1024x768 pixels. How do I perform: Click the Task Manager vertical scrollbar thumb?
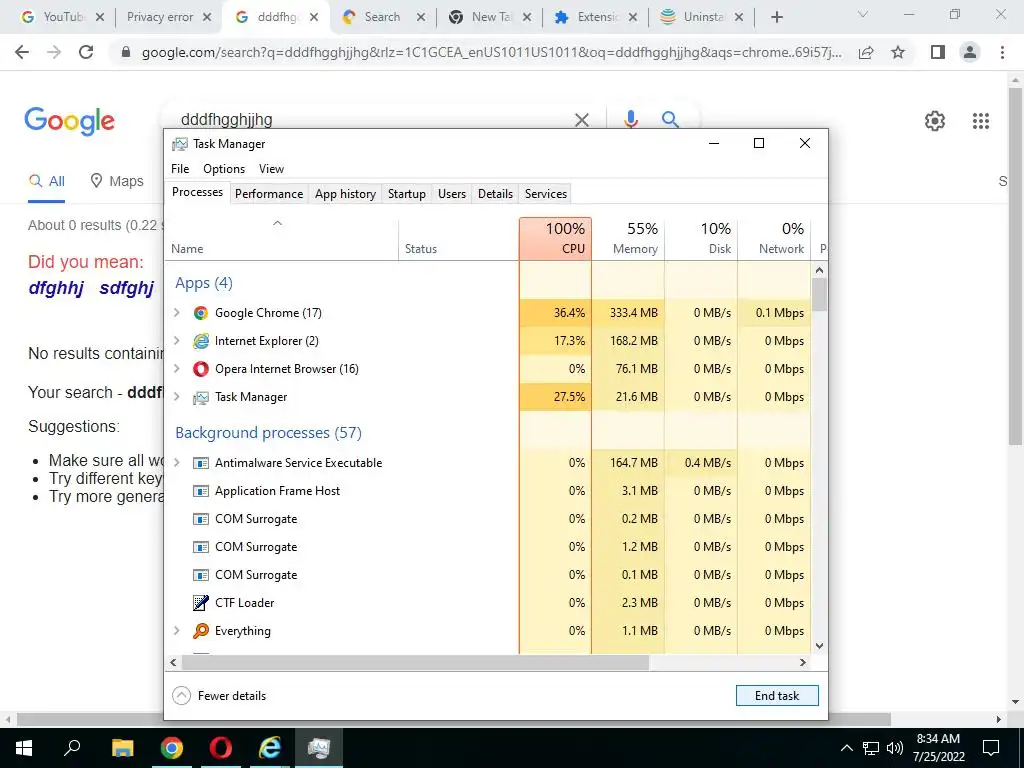click(x=820, y=294)
